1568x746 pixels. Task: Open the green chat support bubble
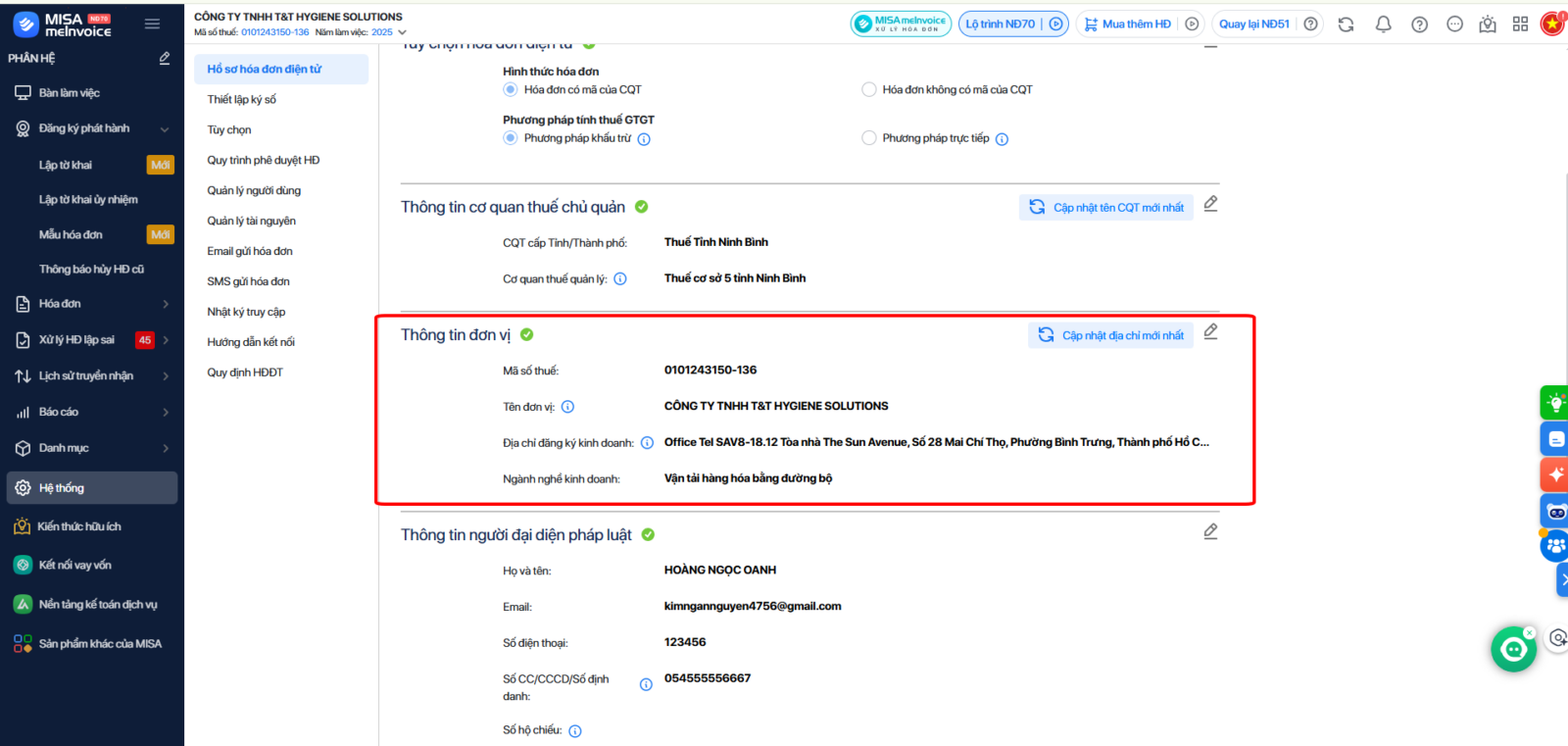1513,649
